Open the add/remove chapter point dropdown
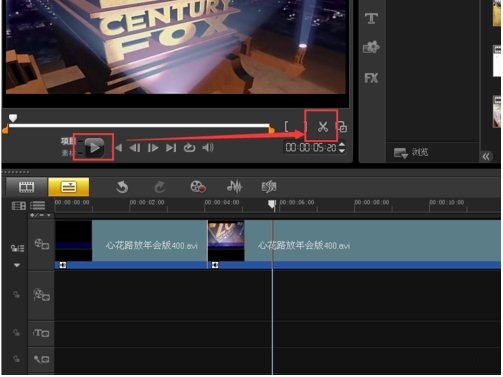The image size is (503, 377). pyautogui.click(x=41, y=215)
